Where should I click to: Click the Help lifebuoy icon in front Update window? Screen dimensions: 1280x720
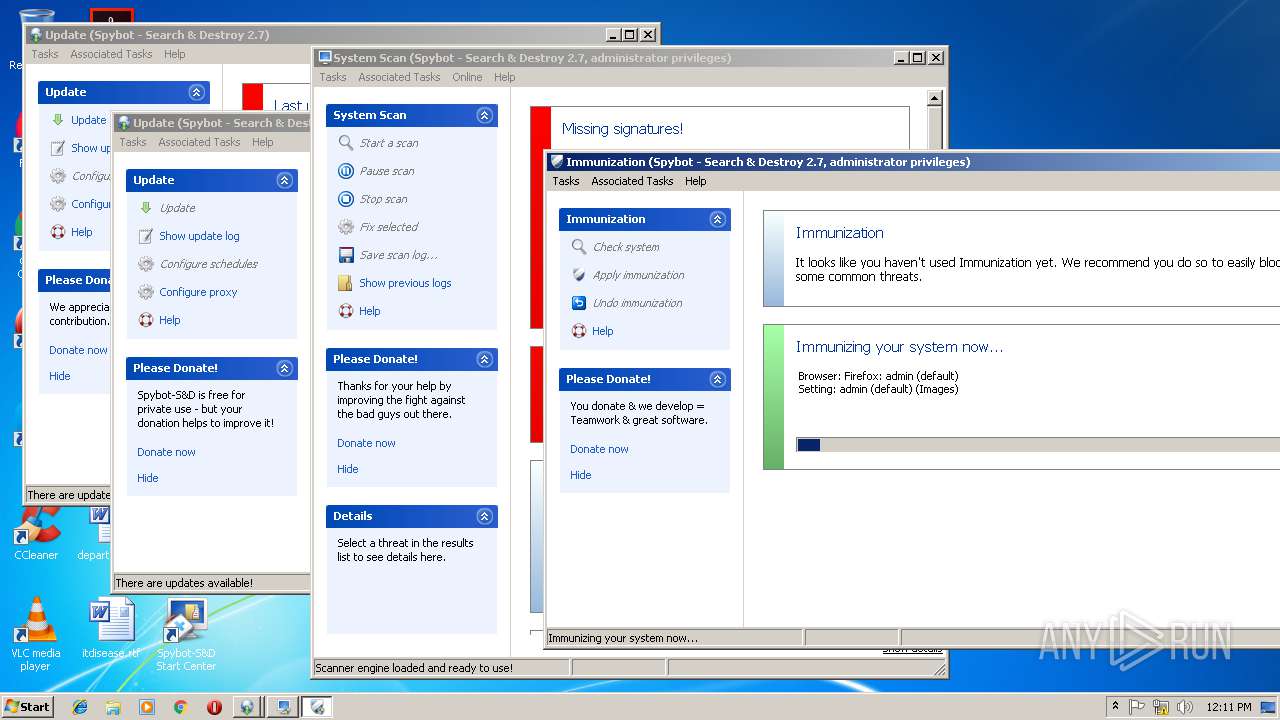(x=146, y=320)
